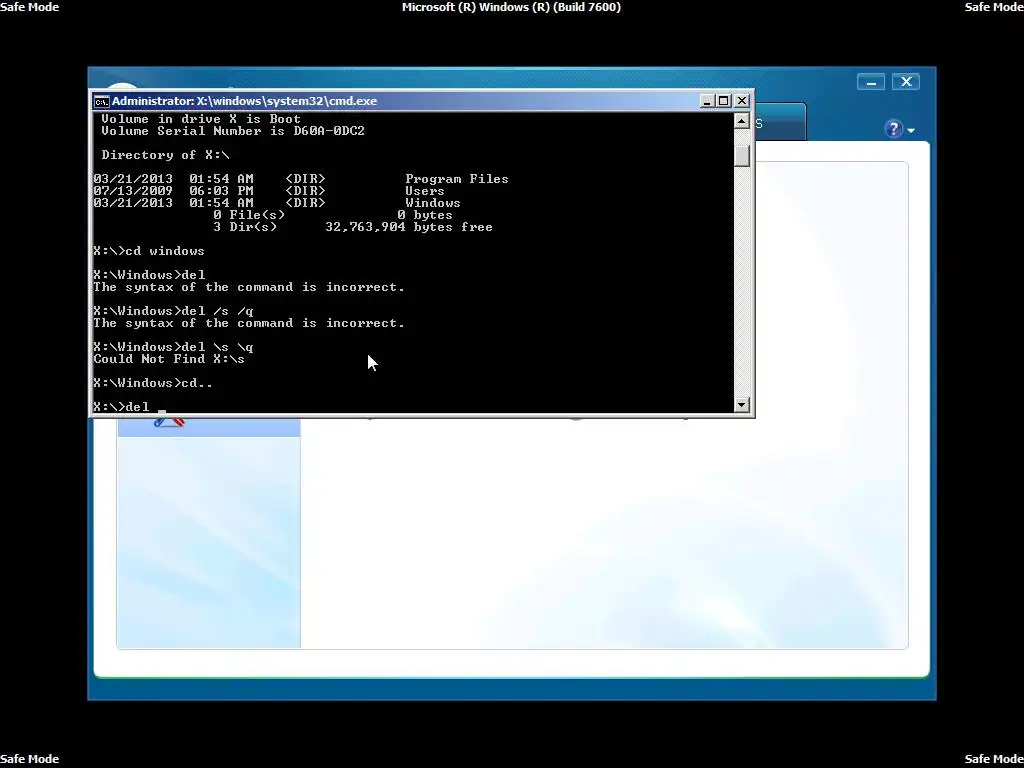Click the 'Windows' directory listing entry
The image size is (1024, 768).
point(432,203)
